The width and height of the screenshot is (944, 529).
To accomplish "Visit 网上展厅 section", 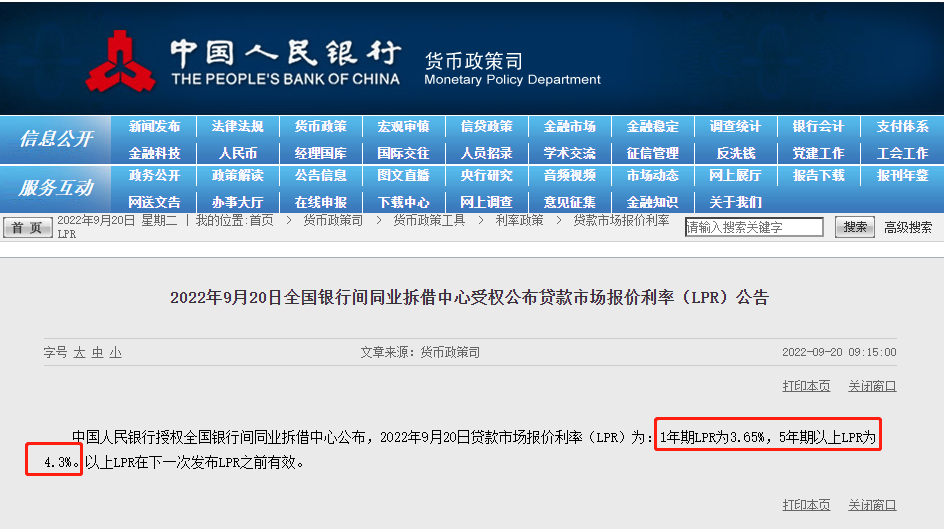I will 735,175.
